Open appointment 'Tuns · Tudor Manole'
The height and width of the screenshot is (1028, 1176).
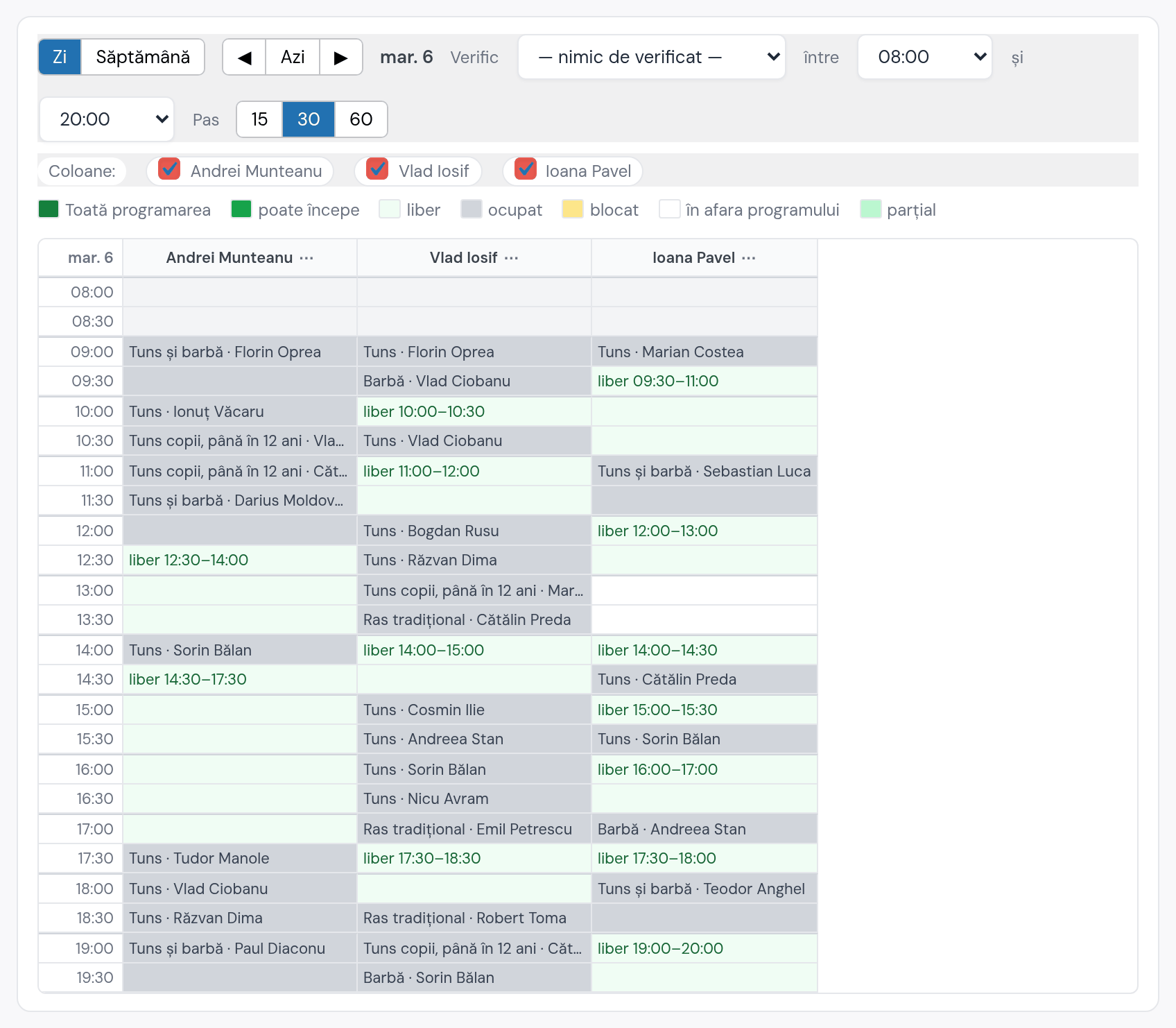240,858
